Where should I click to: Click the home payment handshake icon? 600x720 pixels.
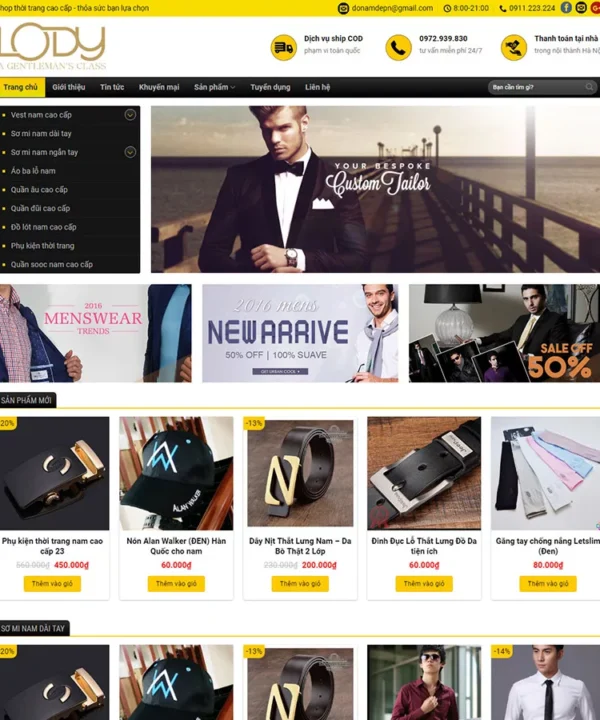click(x=514, y=47)
